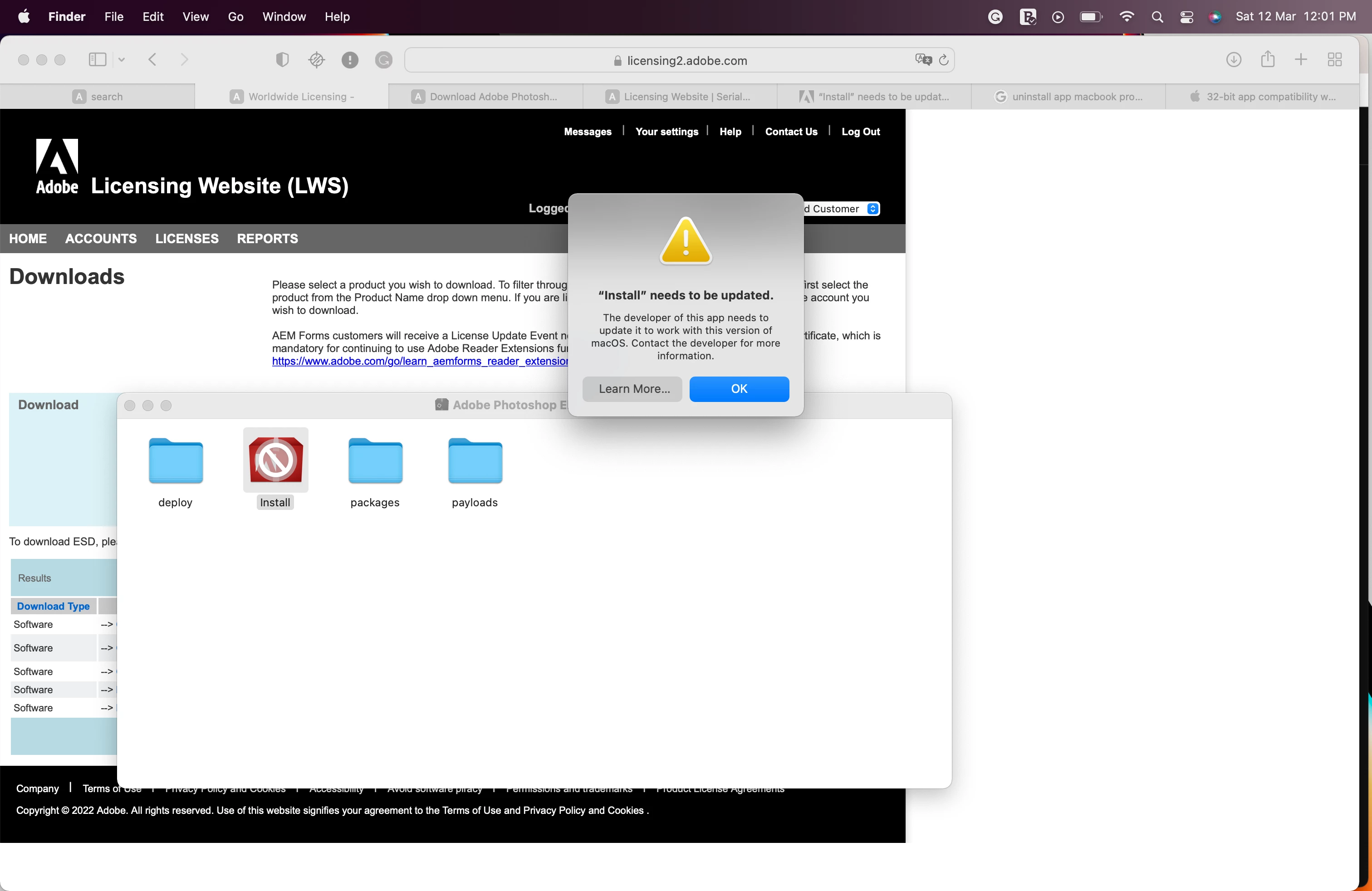Click the Learn More button

pyautogui.click(x=632, y=389)
